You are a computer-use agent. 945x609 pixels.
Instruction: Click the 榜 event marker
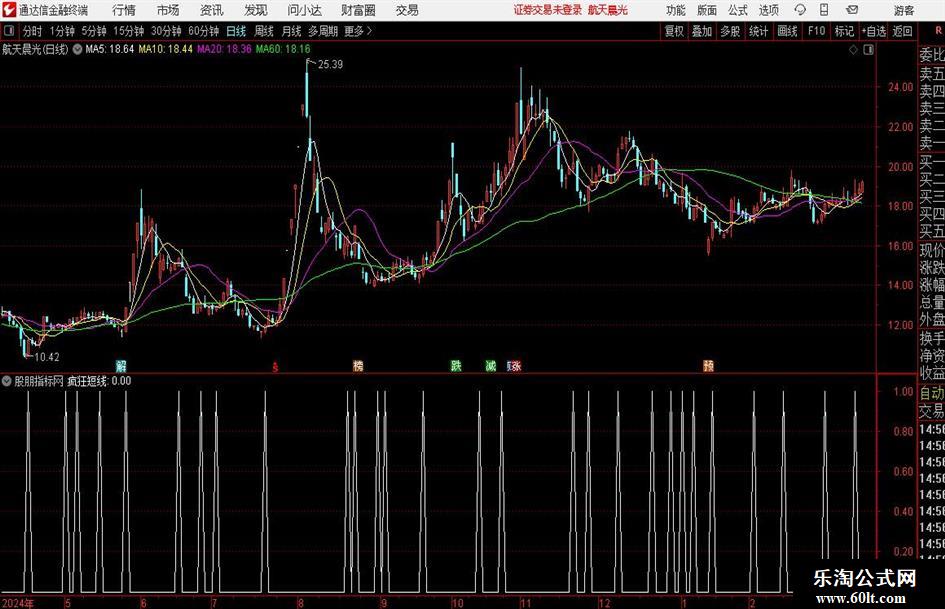[358, 366]
